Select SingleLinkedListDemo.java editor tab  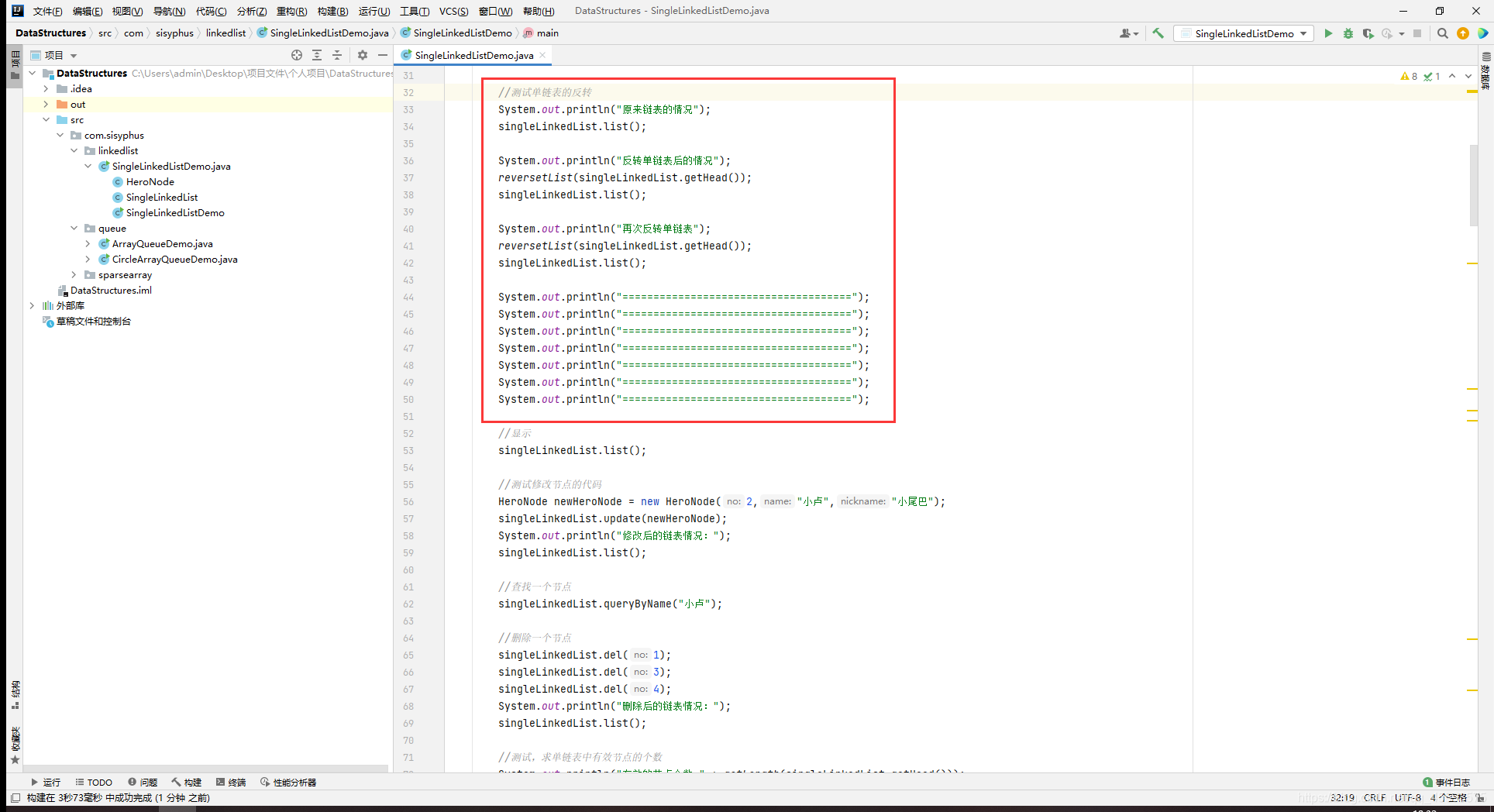click(x=473, y=55)
